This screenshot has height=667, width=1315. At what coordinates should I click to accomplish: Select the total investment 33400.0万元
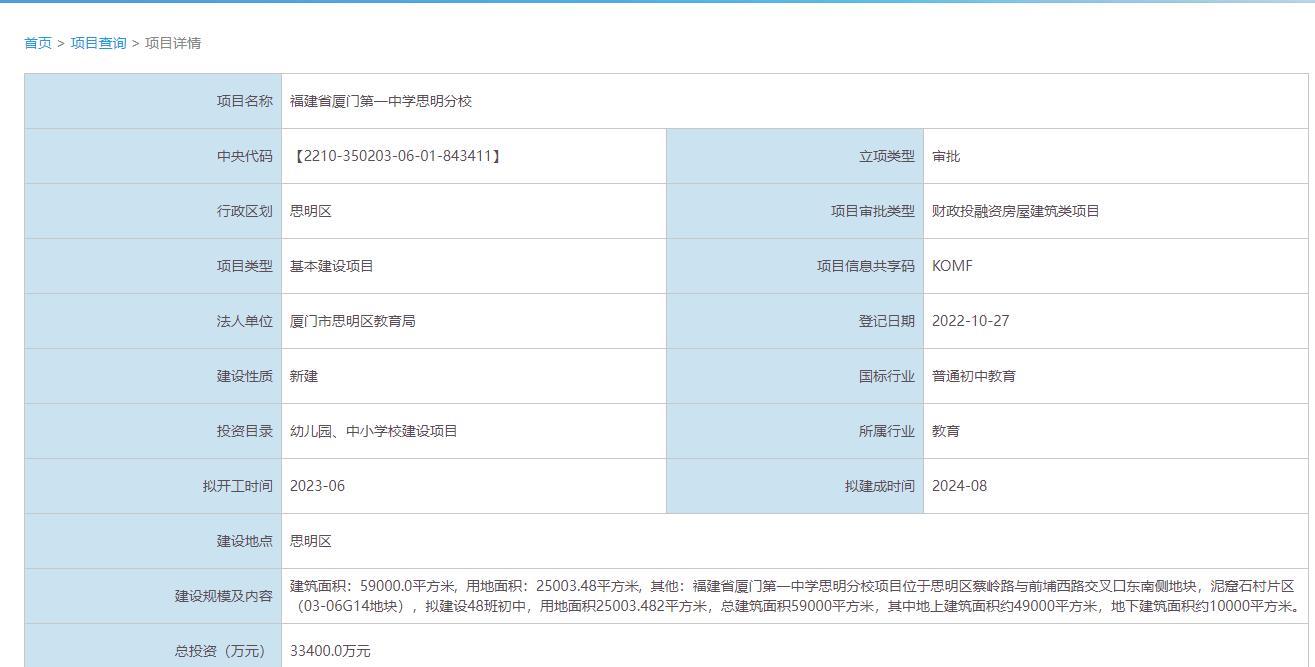[x=330, y=651]
